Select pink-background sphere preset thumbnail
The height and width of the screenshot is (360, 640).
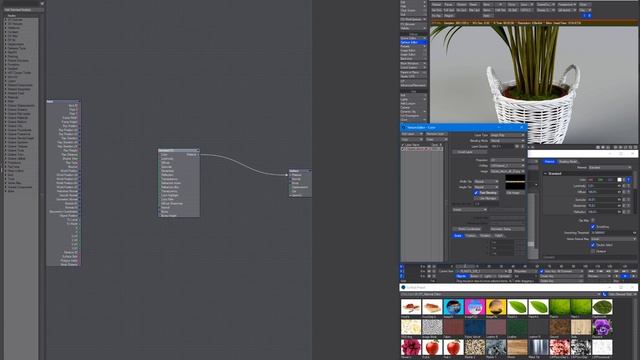coord(475,307)
